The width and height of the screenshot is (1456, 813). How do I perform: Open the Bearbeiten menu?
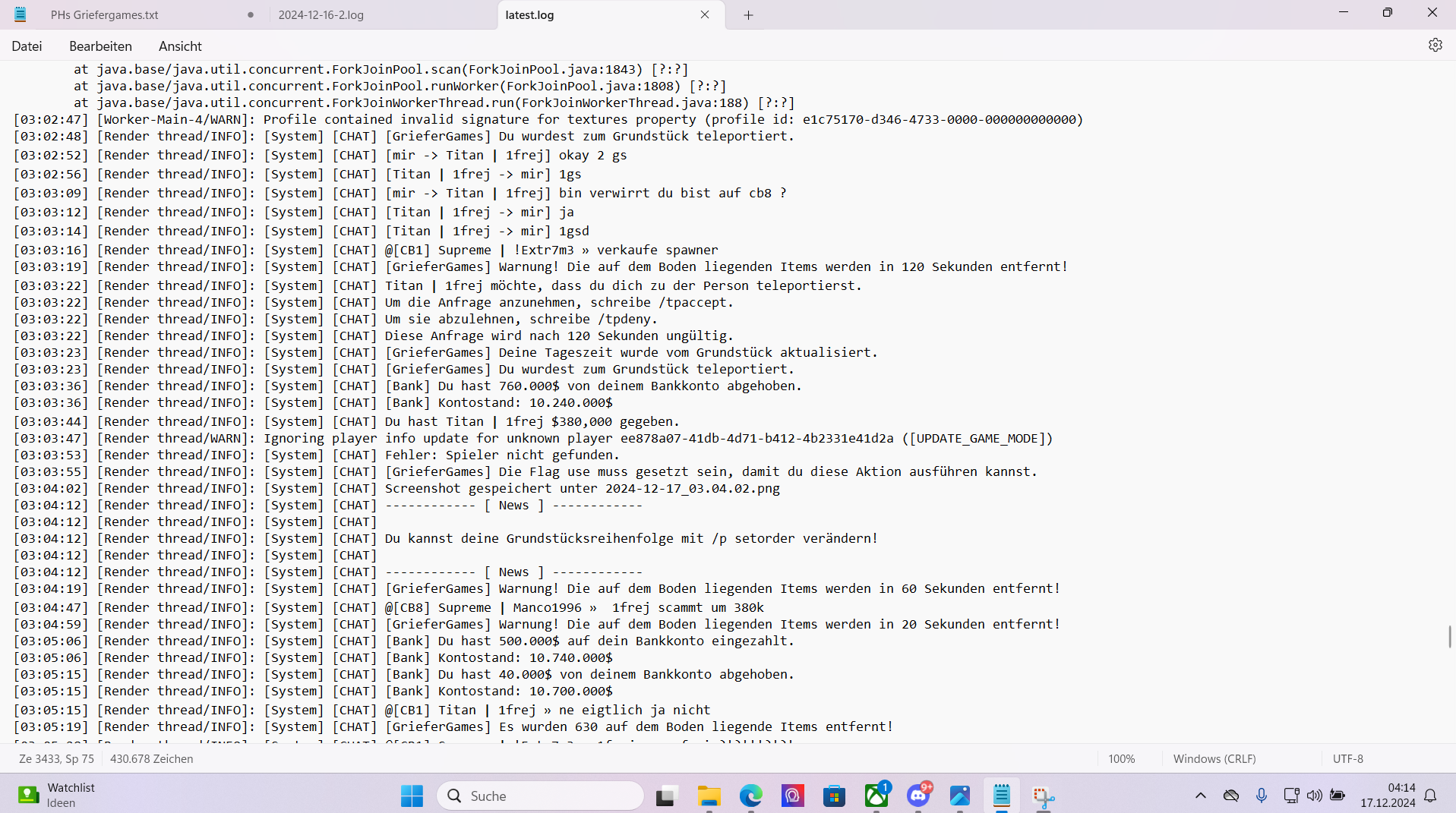(100, 46)
